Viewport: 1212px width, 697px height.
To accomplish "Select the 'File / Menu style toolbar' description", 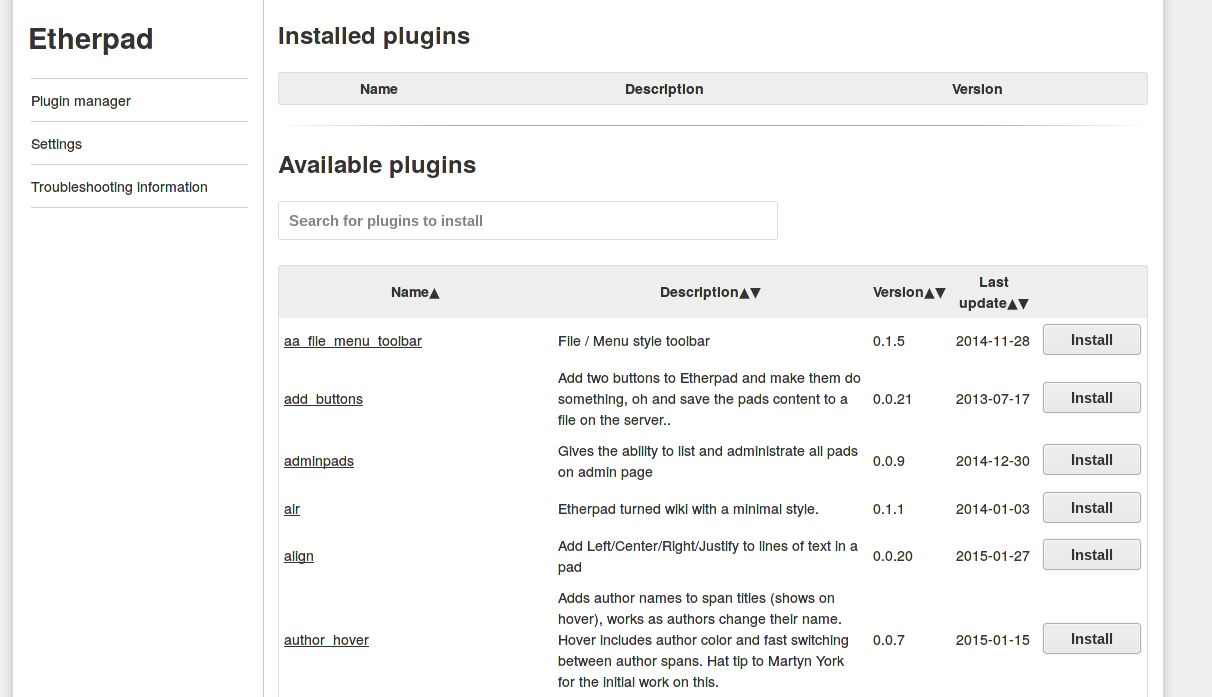I will tap(634, 341).
